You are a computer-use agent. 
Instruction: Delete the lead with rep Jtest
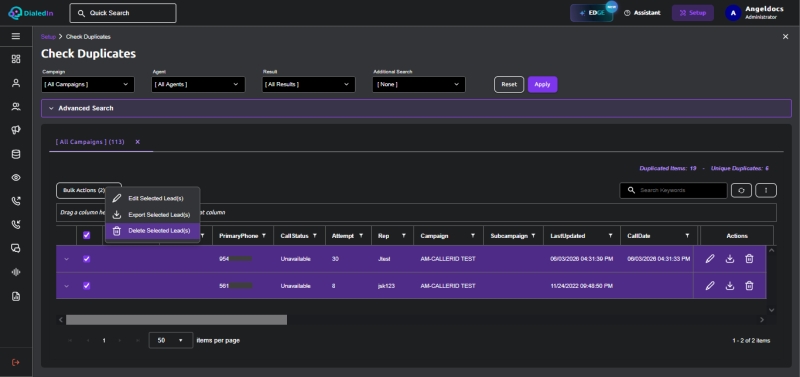[749, 259]
